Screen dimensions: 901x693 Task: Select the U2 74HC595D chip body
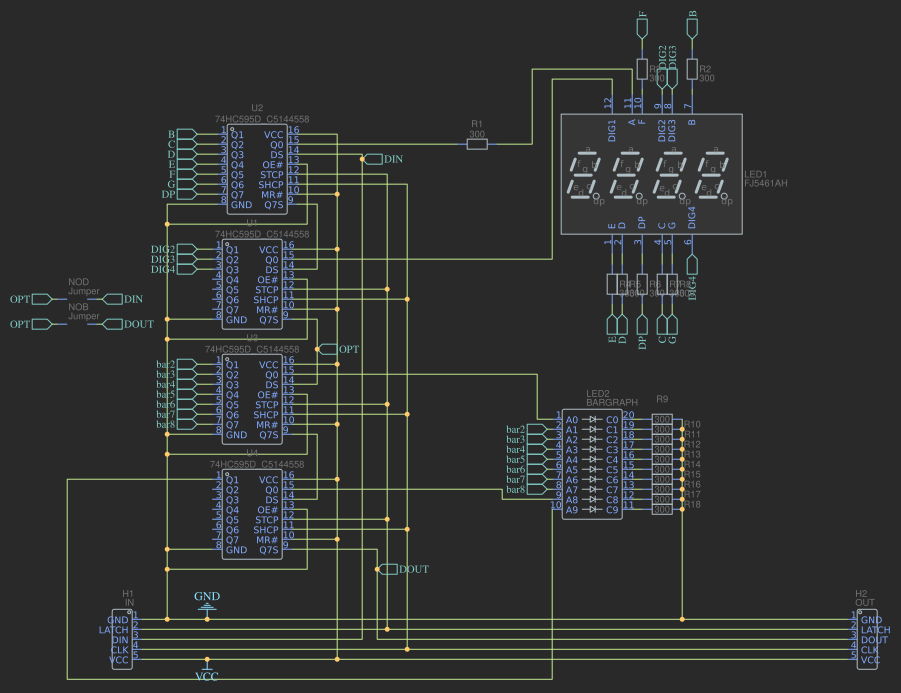point(257,170)
